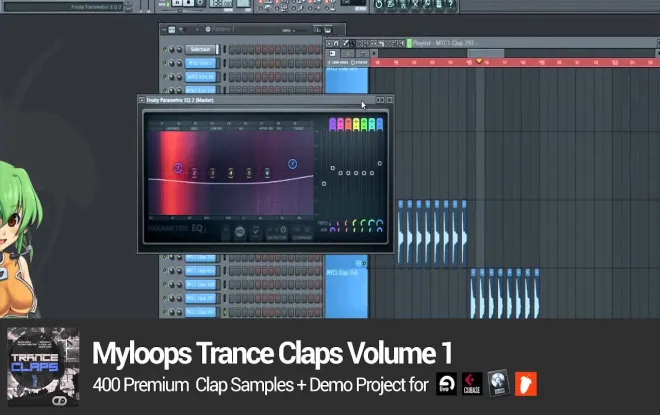The image size is (660, 415).
Task: Click the checkmark icon beside HQ in EQ
Action: [255, 231]
